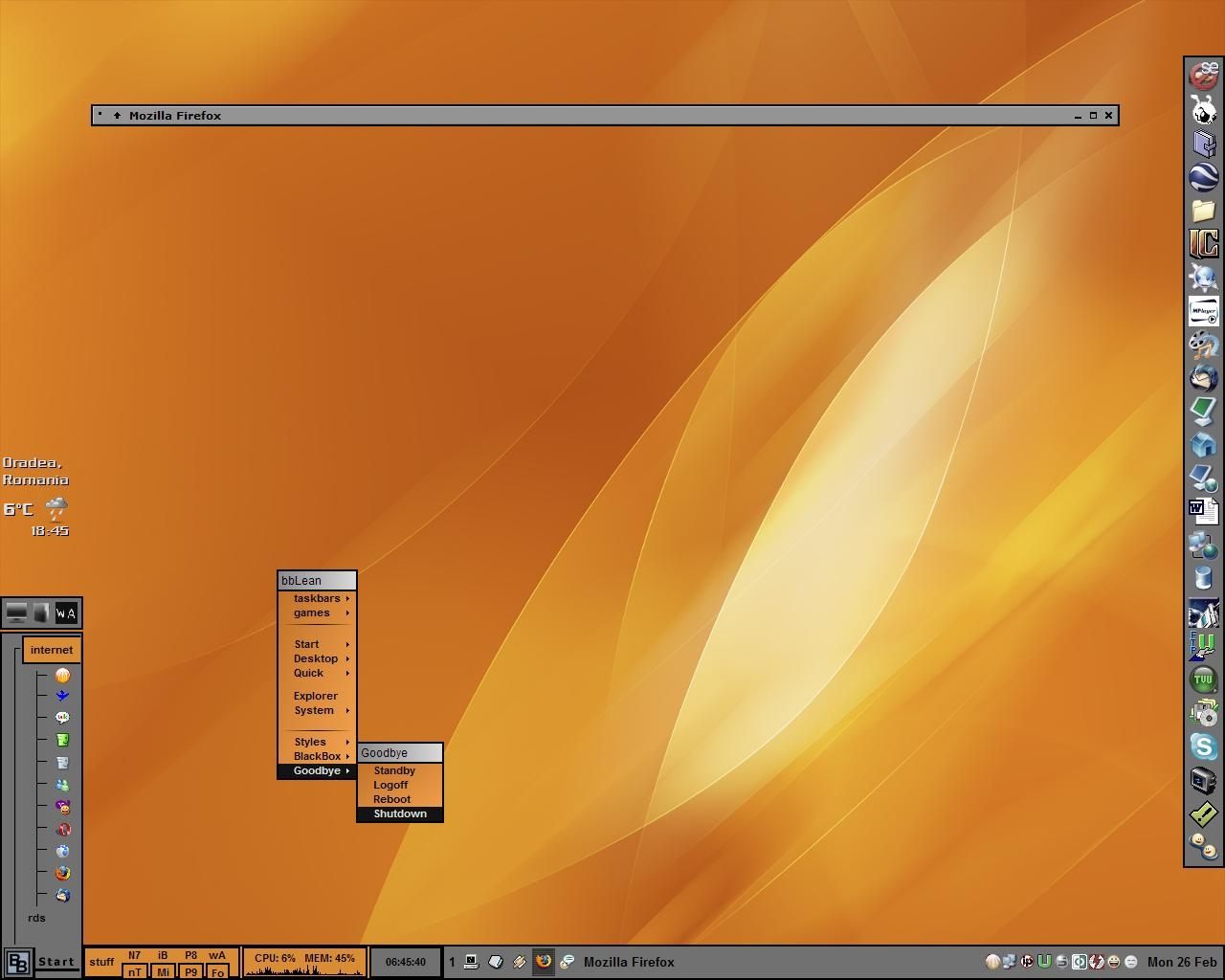Image resolution: width=1225 pixels, height=980 pixels.
Task: Launch Microsoft Word from the dock
Action: click(1203, 512)
